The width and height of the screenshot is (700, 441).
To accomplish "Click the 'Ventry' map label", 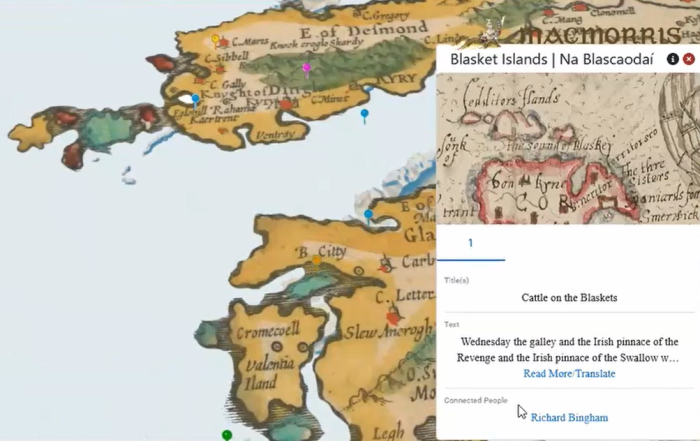I will 275,134.
